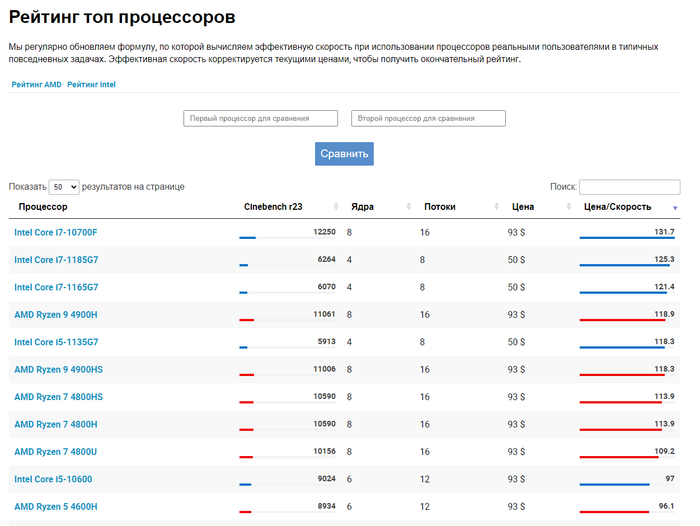Click the Поиск search input box

[629, 187]
